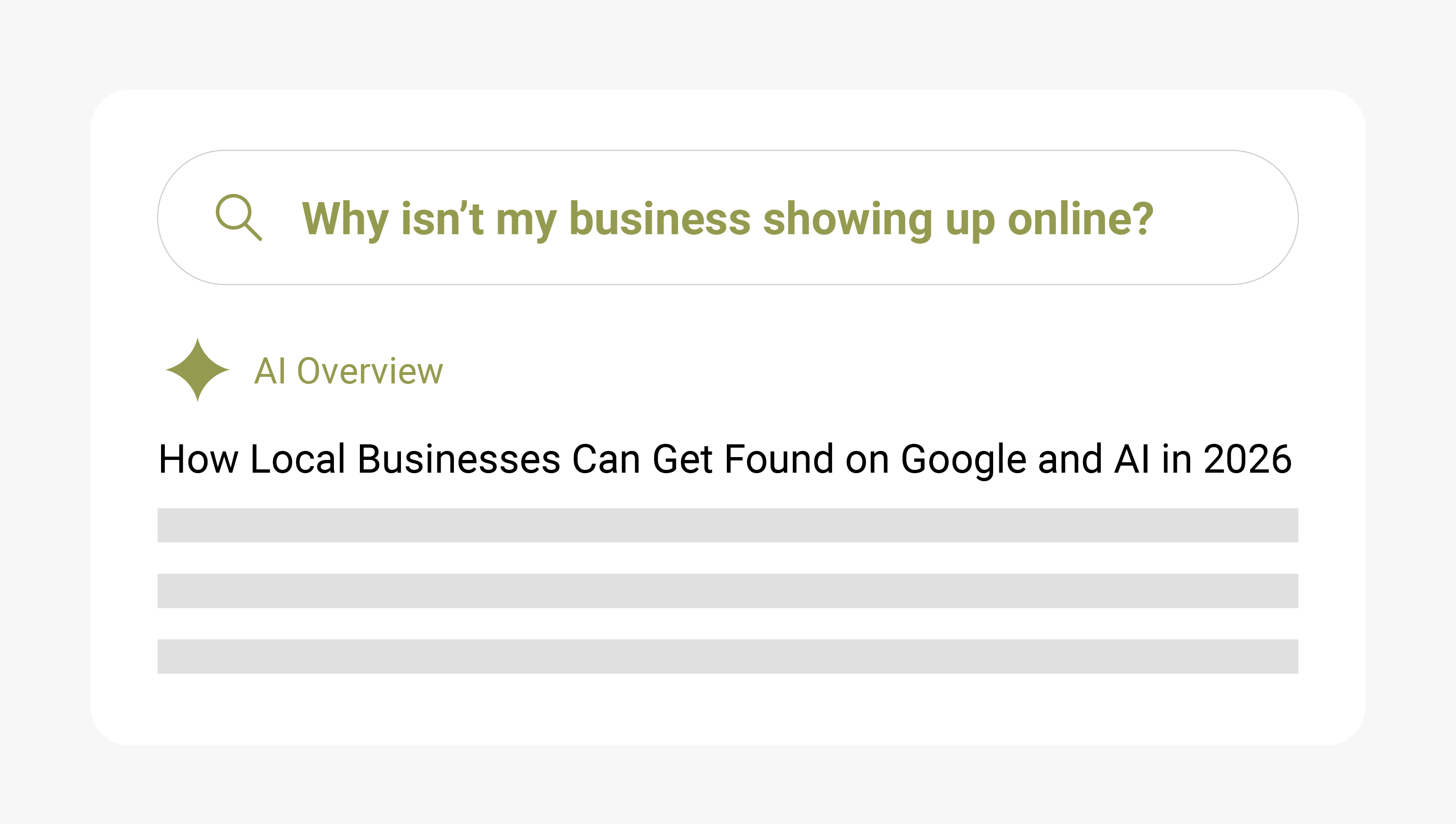Image resolution: width=1456 pixels, height=824 pixels.
Task: Click the word "Found" in the headline
Action: (779, 459)
